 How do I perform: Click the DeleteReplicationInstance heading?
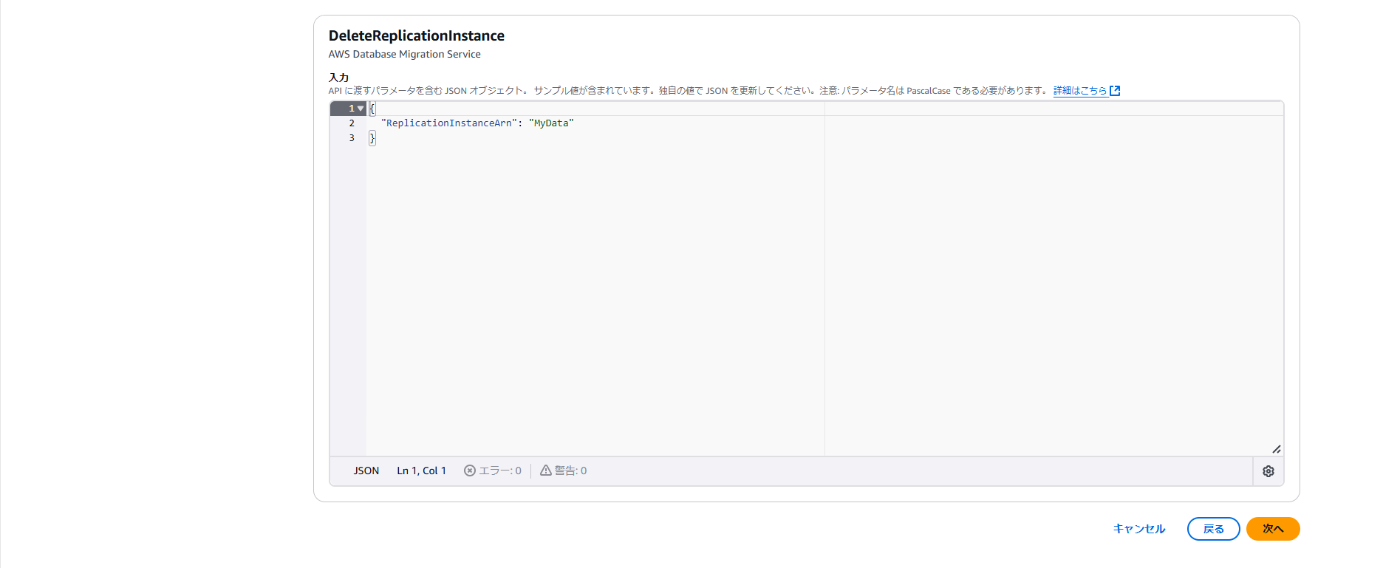click(x=416, y=36)
